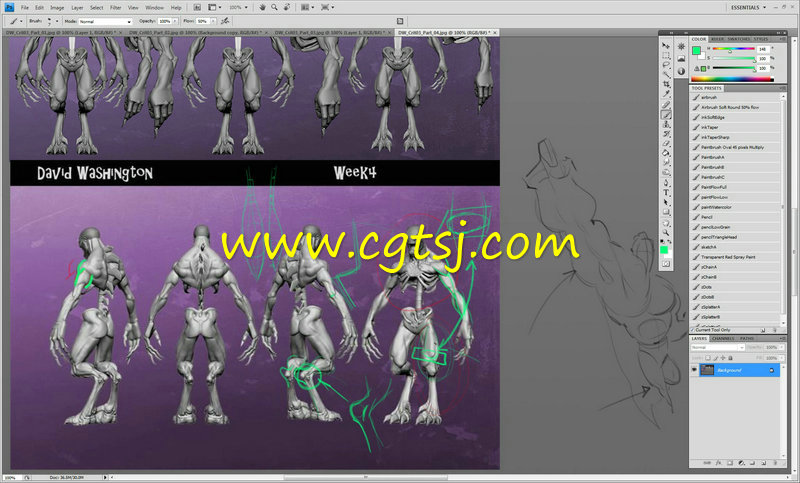Select the pencilTriangleHead tool preset

[x=735, y=237]
